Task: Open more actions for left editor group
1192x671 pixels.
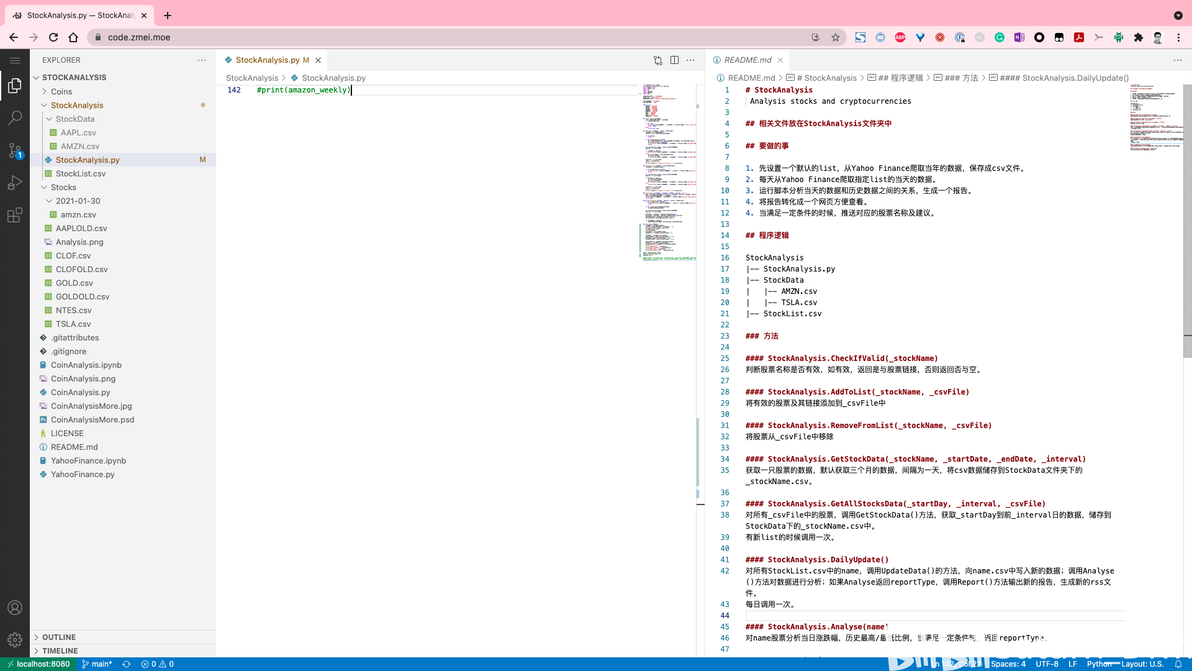Action: point(690,60)
